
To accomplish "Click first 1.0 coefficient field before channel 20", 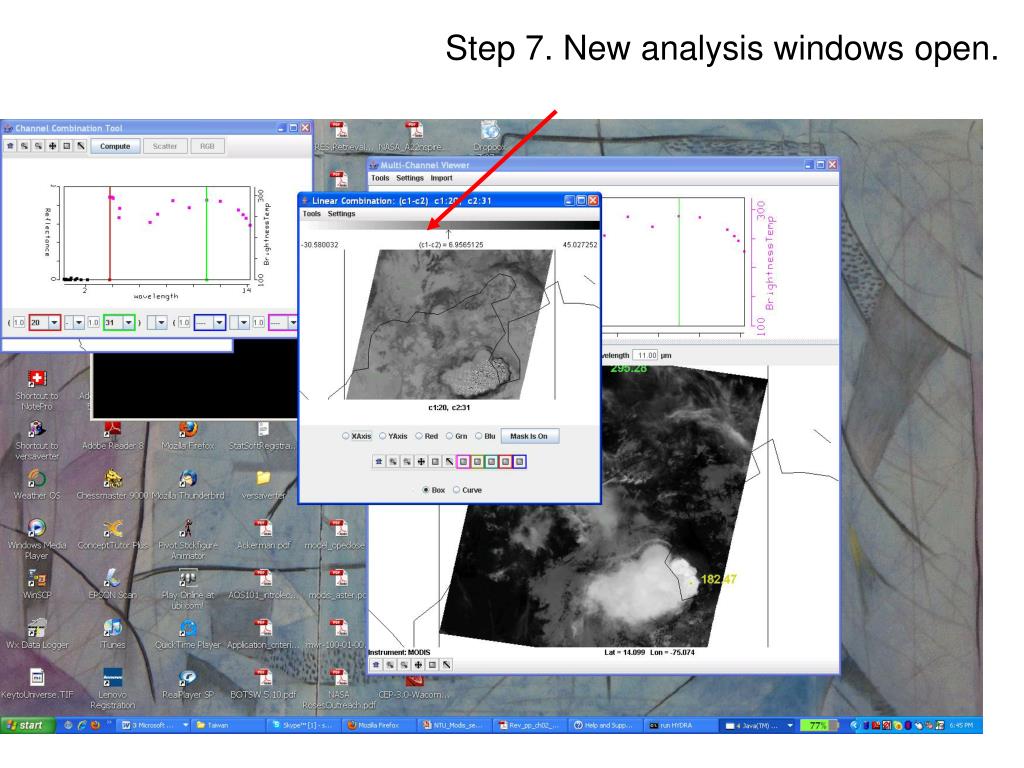I will click(x=18, y=323).
